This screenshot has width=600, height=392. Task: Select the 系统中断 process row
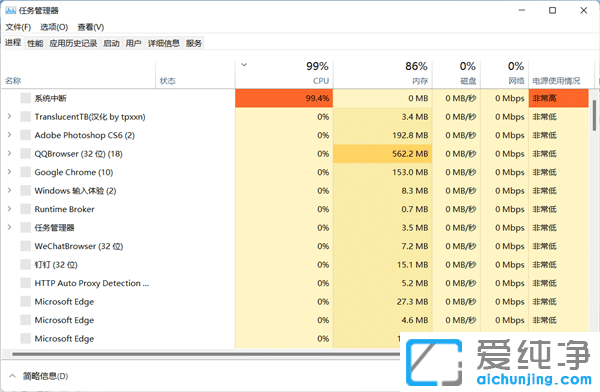(295, 98)
